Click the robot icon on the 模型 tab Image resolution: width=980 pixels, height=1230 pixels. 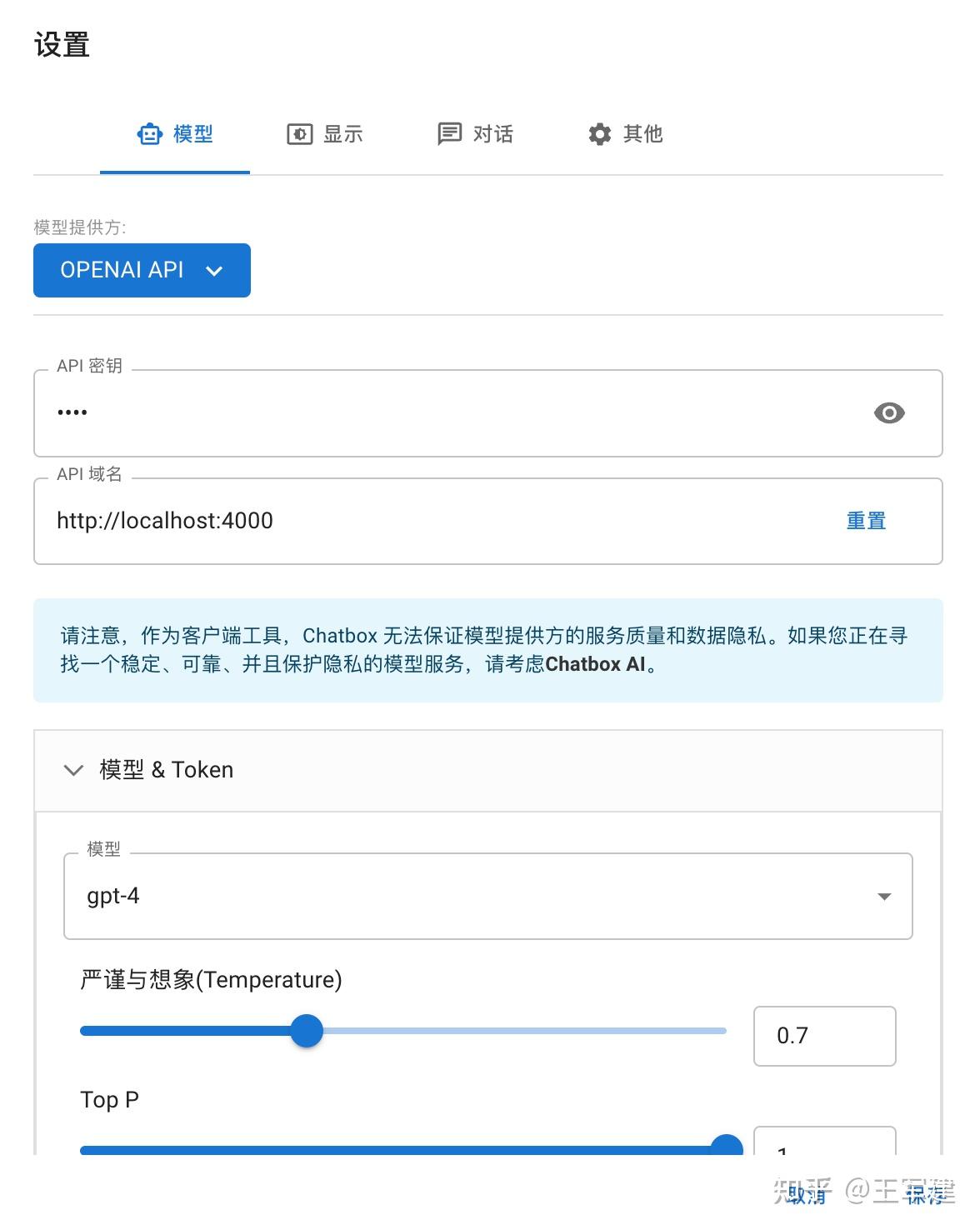tap(149, 134)
